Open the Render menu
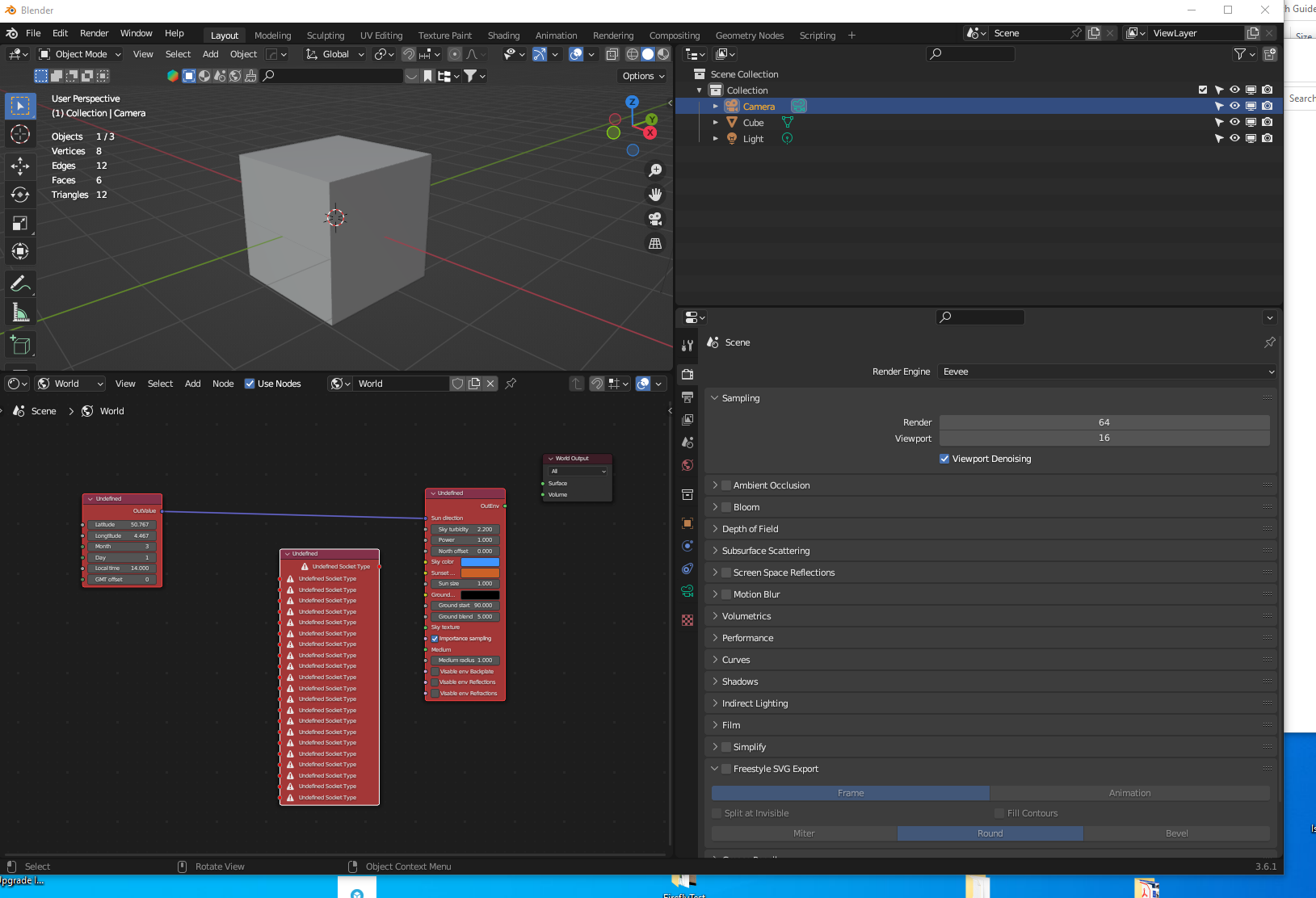The width and height of the screenshot is (1316, 898). 94,33
